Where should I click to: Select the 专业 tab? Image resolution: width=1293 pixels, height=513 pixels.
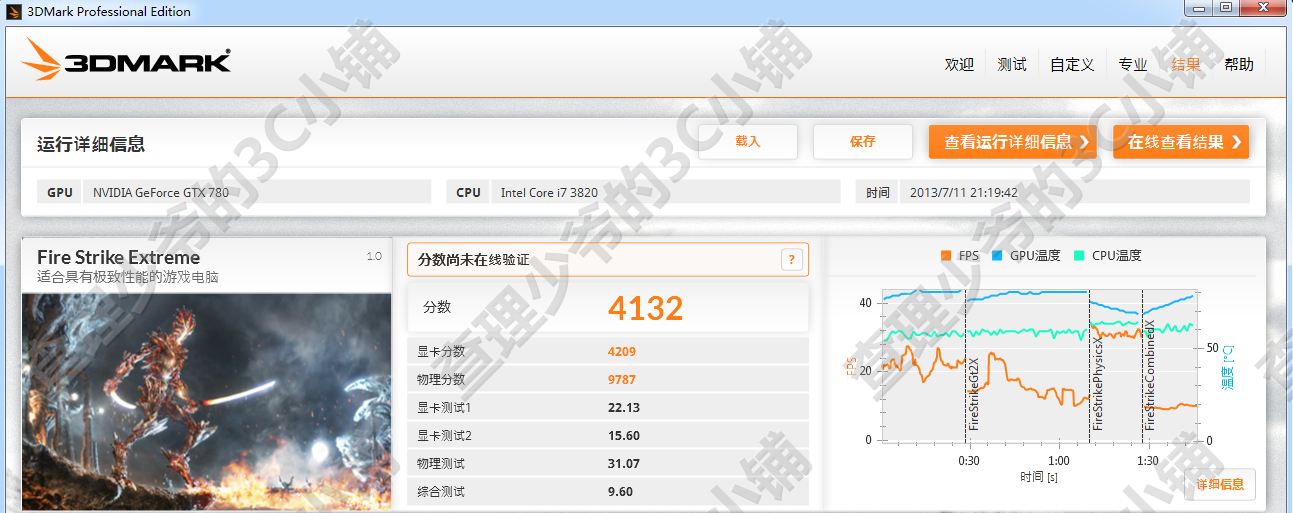tap(1133, 64)
